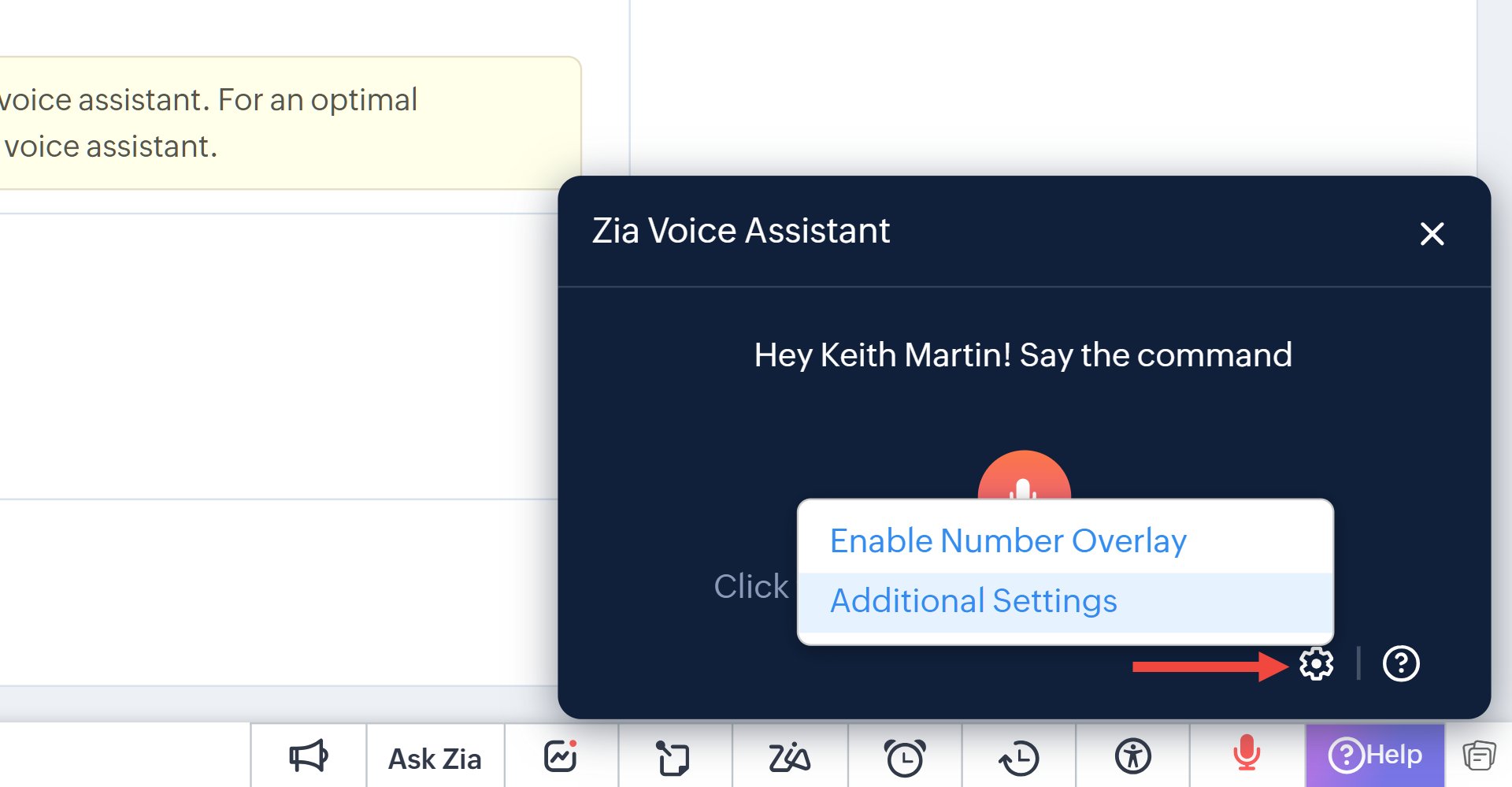The height and width of the screenshot is (787, 1512).
Task: Click the question mark help icon in the Zia panel
Action: click(1401, 664)
